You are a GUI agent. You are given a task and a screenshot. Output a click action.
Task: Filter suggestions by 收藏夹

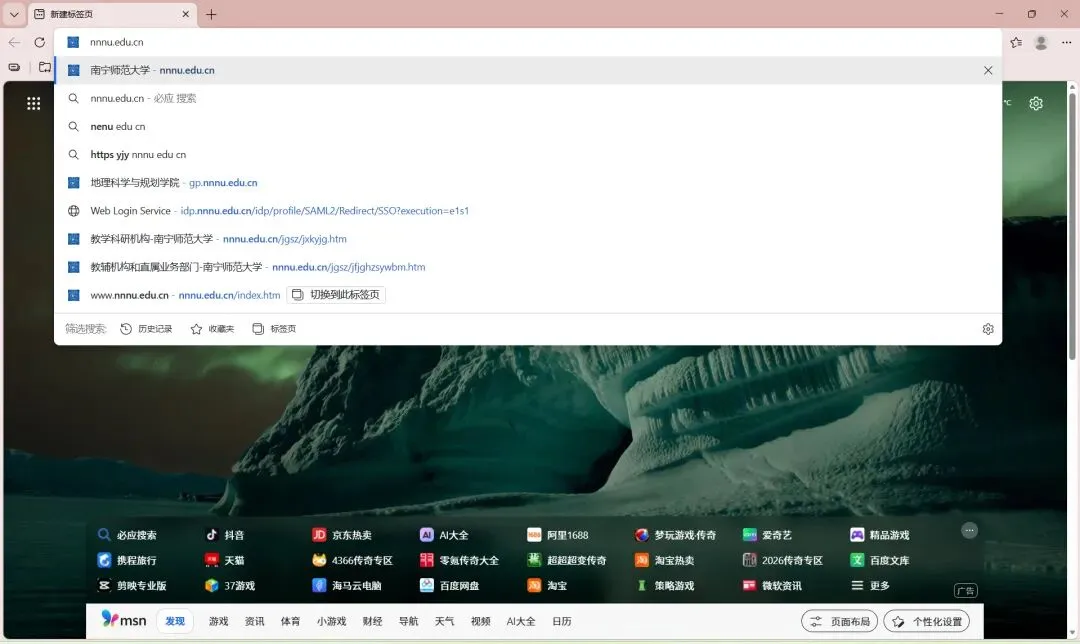tap(212, 329)
